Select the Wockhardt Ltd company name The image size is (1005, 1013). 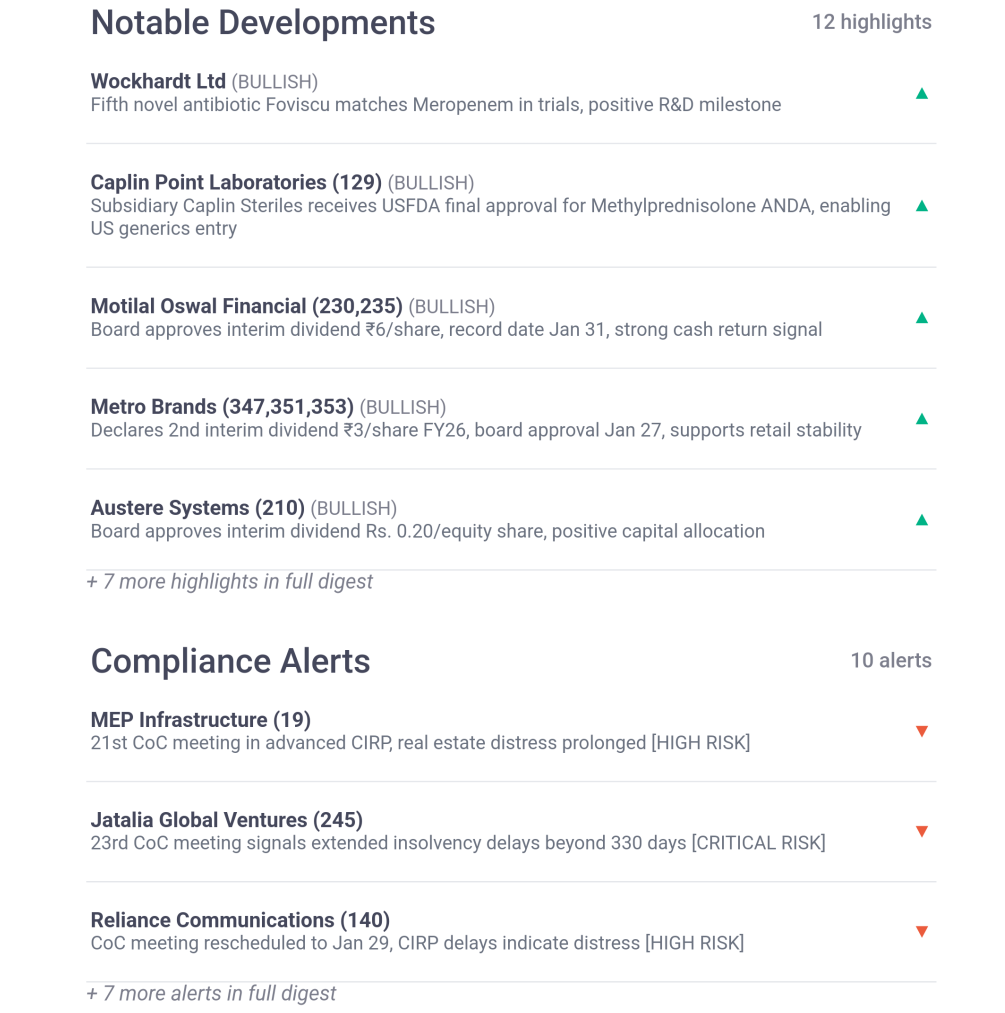(158, 81)
